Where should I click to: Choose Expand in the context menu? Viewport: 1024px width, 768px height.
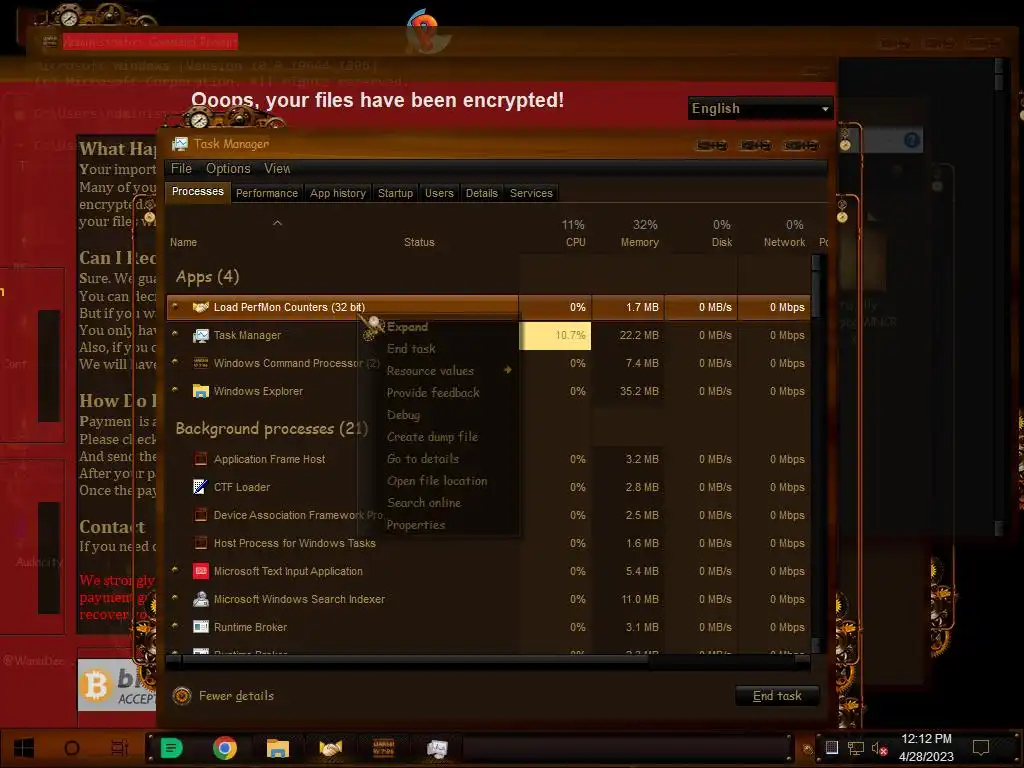tap(407, 327)
